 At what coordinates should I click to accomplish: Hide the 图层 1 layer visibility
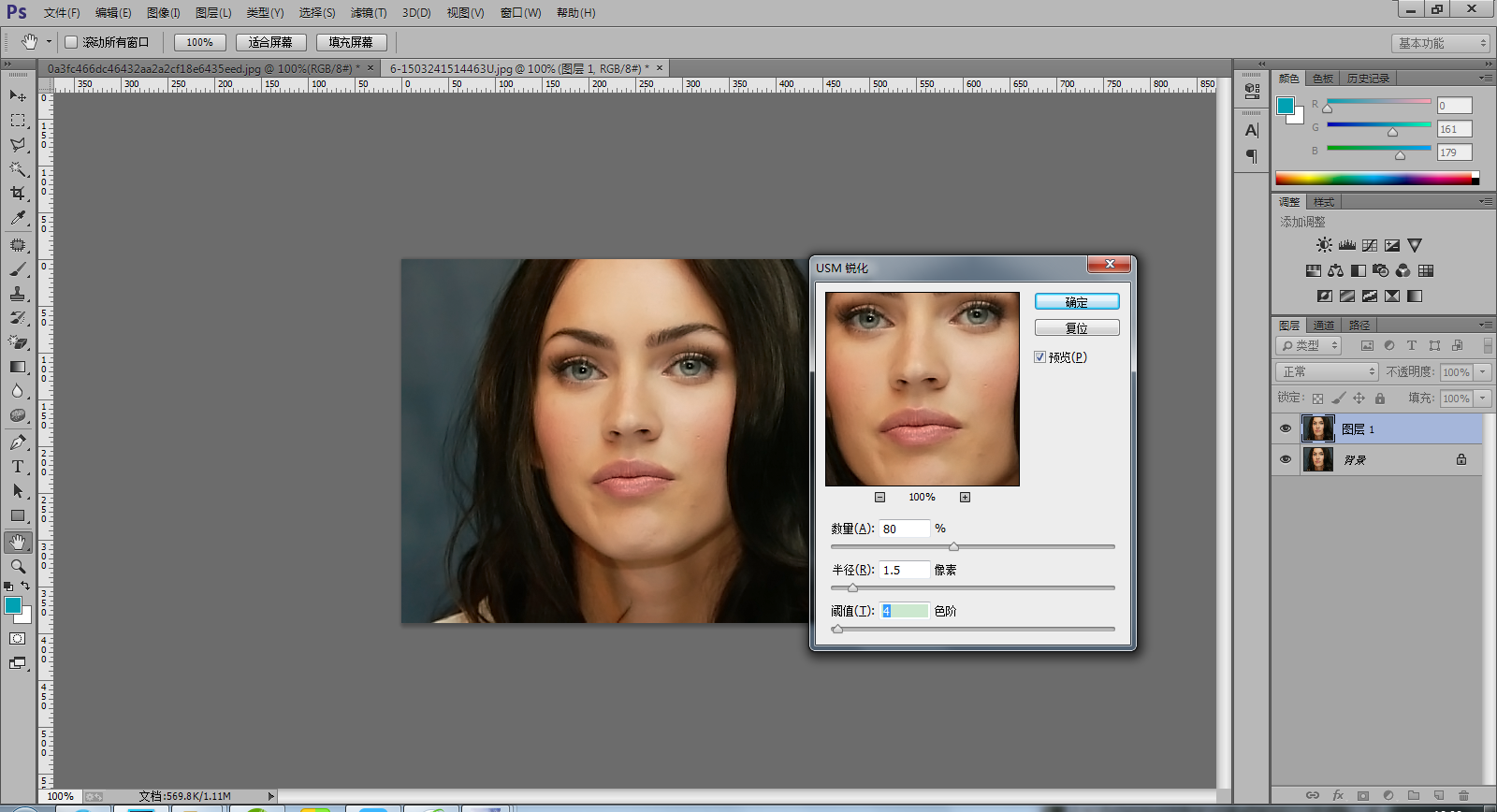click(1285, 428)
